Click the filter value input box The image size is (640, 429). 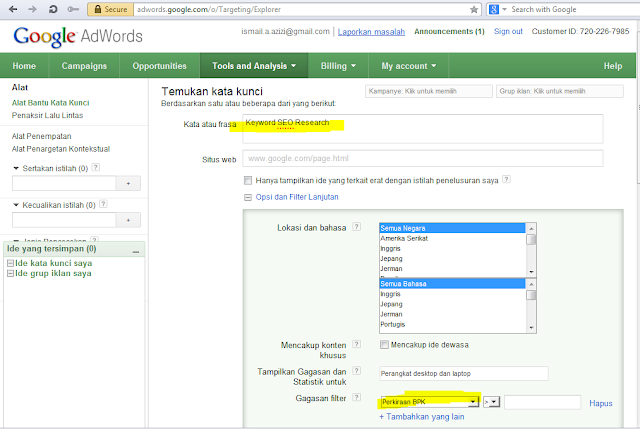point(542,402)
